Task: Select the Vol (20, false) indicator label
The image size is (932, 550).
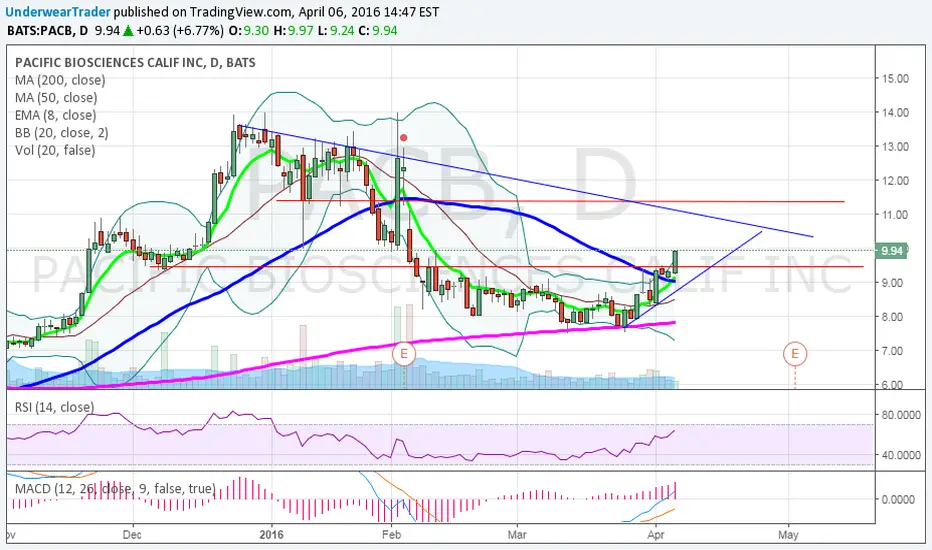Action: 55,150
